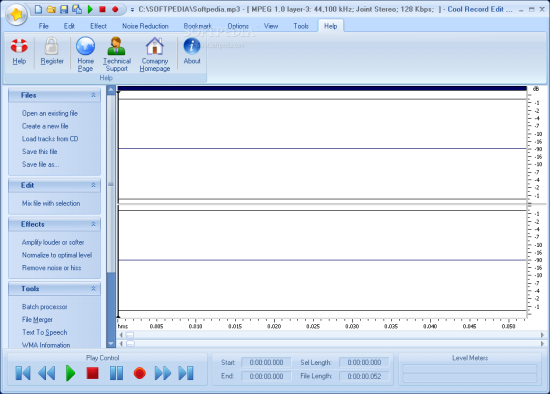550x394 pixels.
Task: Click the Fast forward playback button
Action: [x=163, y=373]
